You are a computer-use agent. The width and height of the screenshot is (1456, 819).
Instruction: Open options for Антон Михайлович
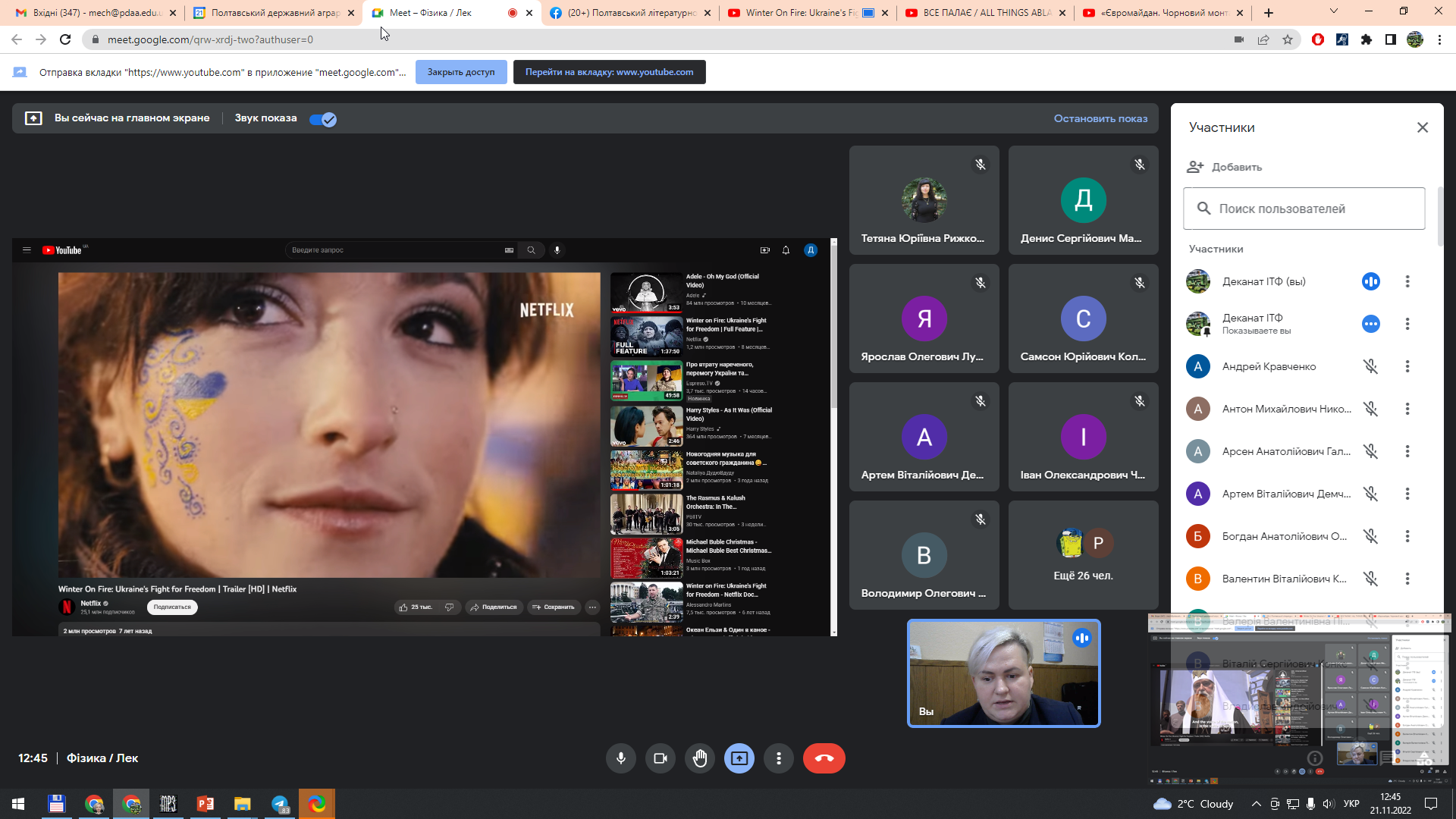[1407, 409]
